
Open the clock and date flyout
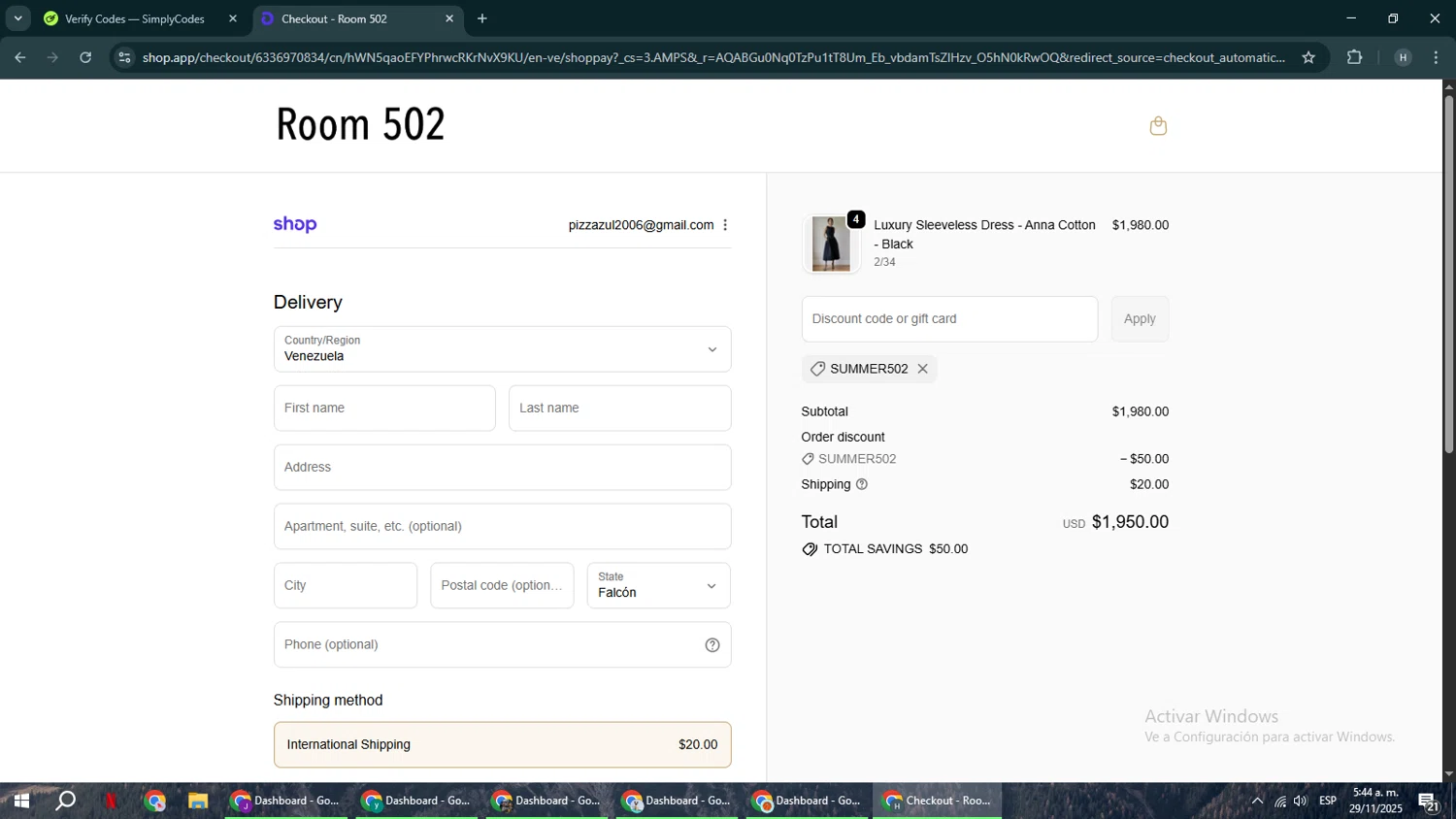click(1375, 802)
